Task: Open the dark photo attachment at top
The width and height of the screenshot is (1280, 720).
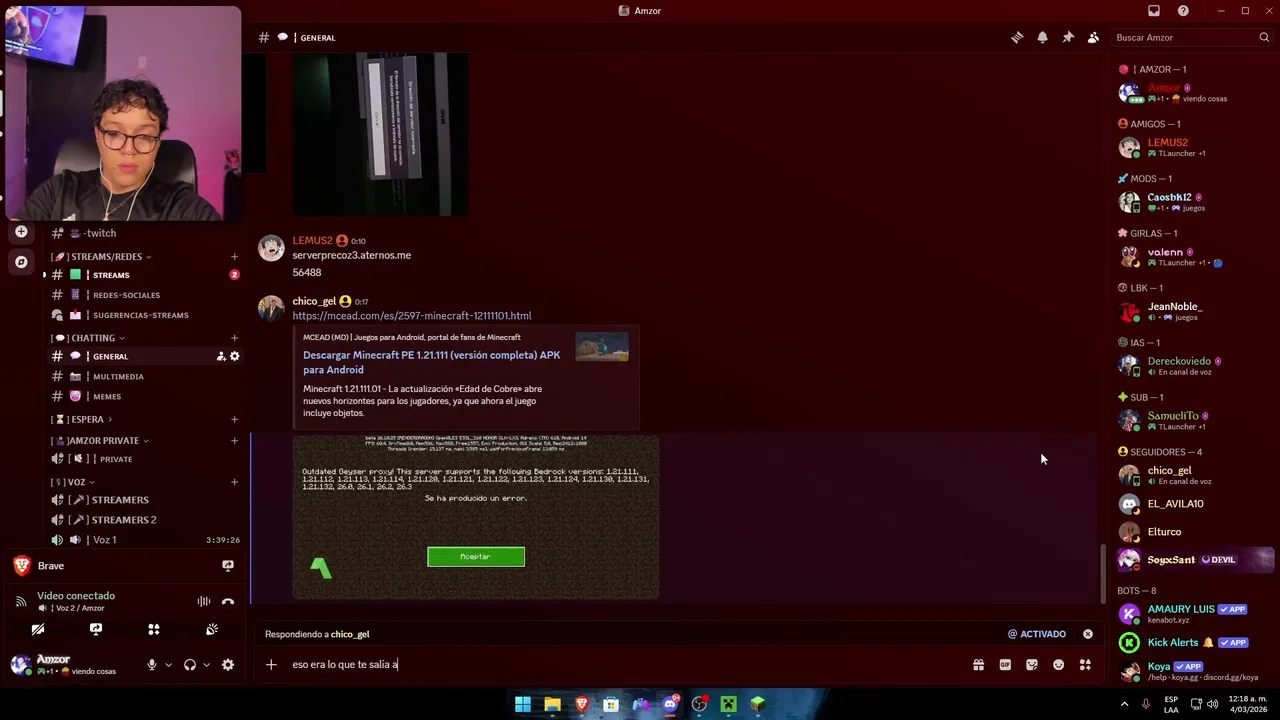Action: tap(380, 134)
